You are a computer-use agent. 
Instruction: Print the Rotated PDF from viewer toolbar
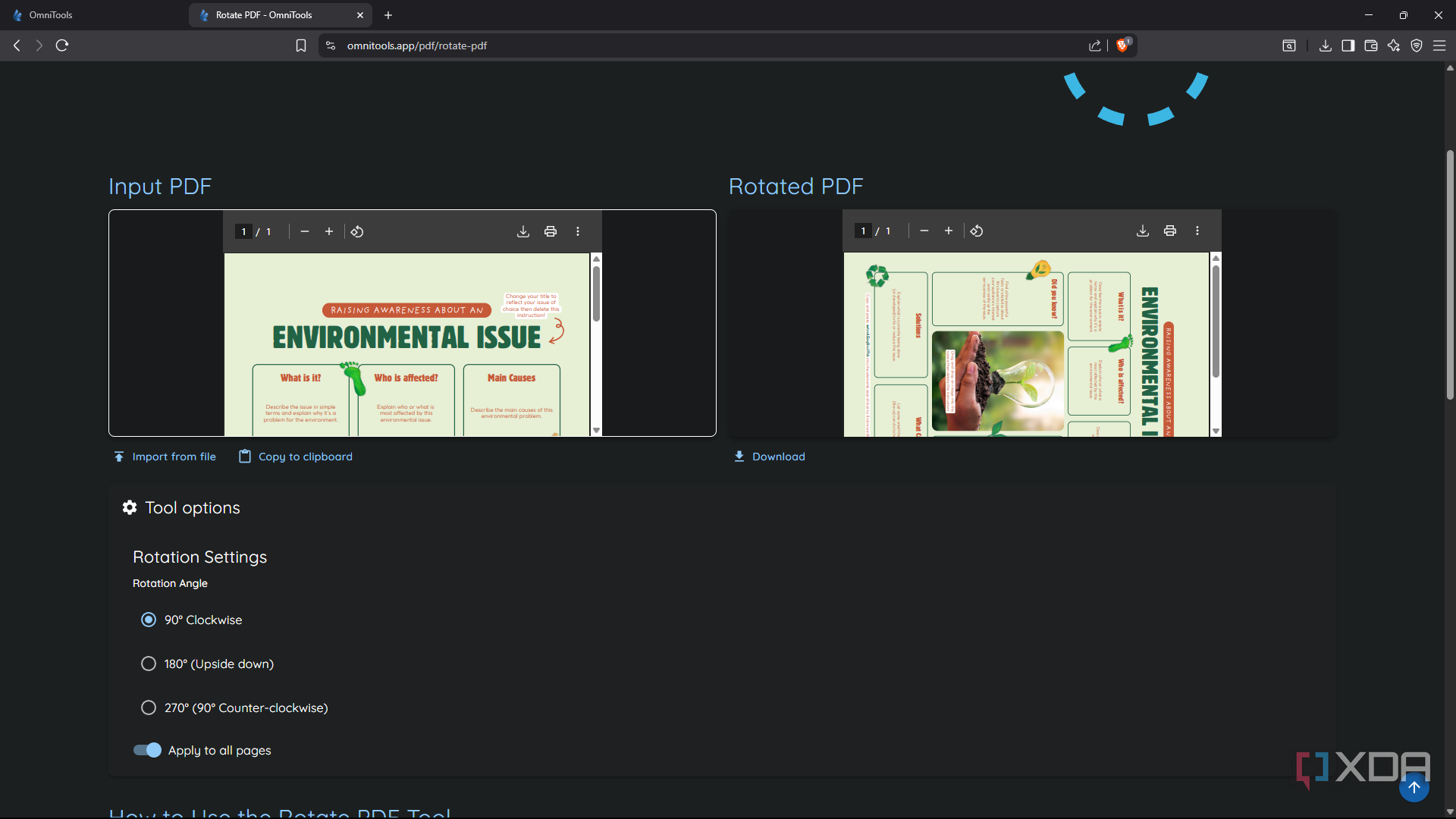(1170, 231)
